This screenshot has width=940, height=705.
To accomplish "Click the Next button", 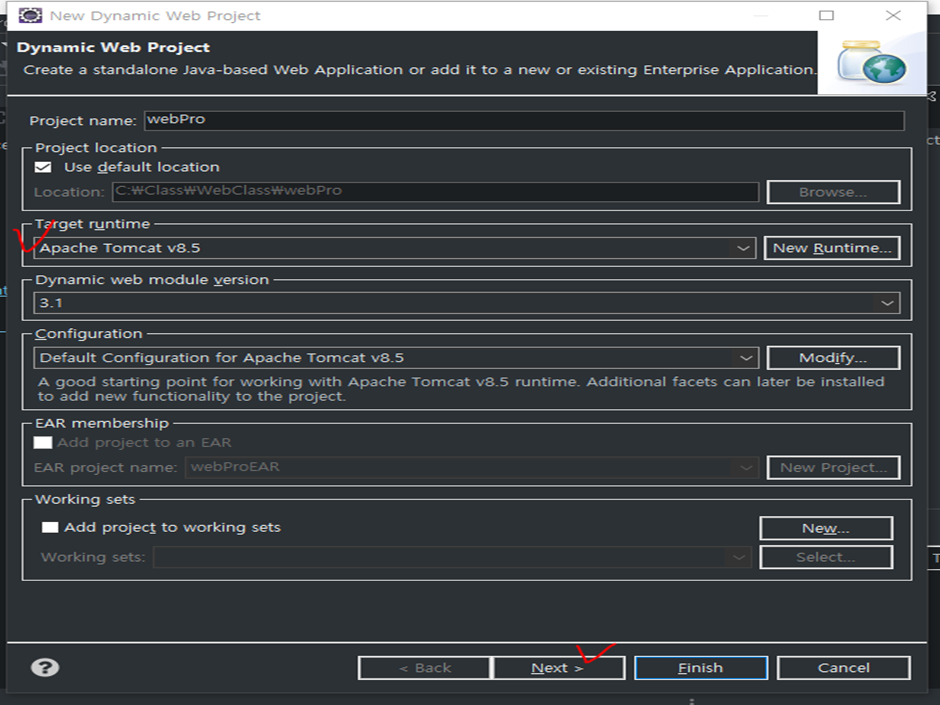I will [x=558, y=668].
